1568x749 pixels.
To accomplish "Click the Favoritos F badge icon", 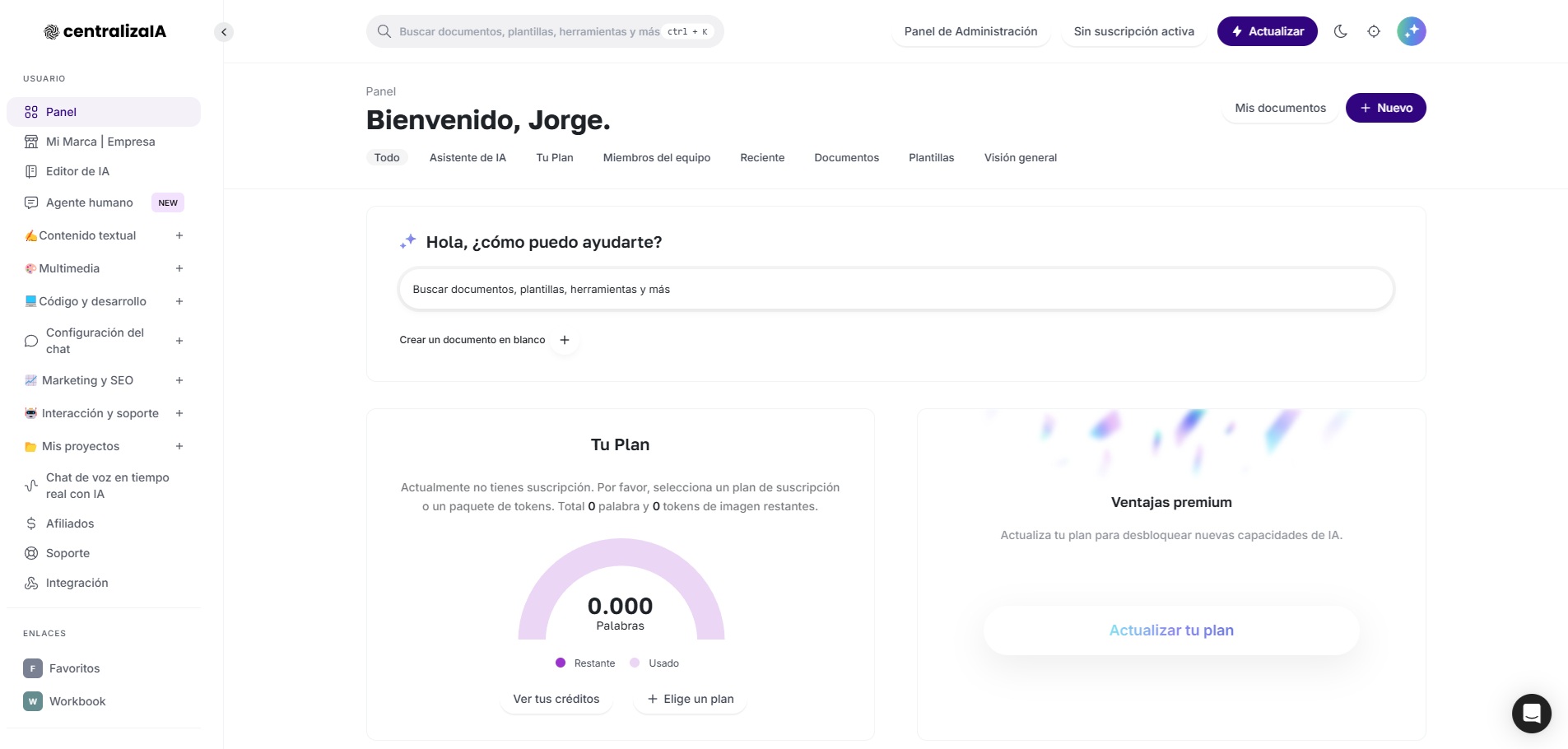I will coord(33,668).
